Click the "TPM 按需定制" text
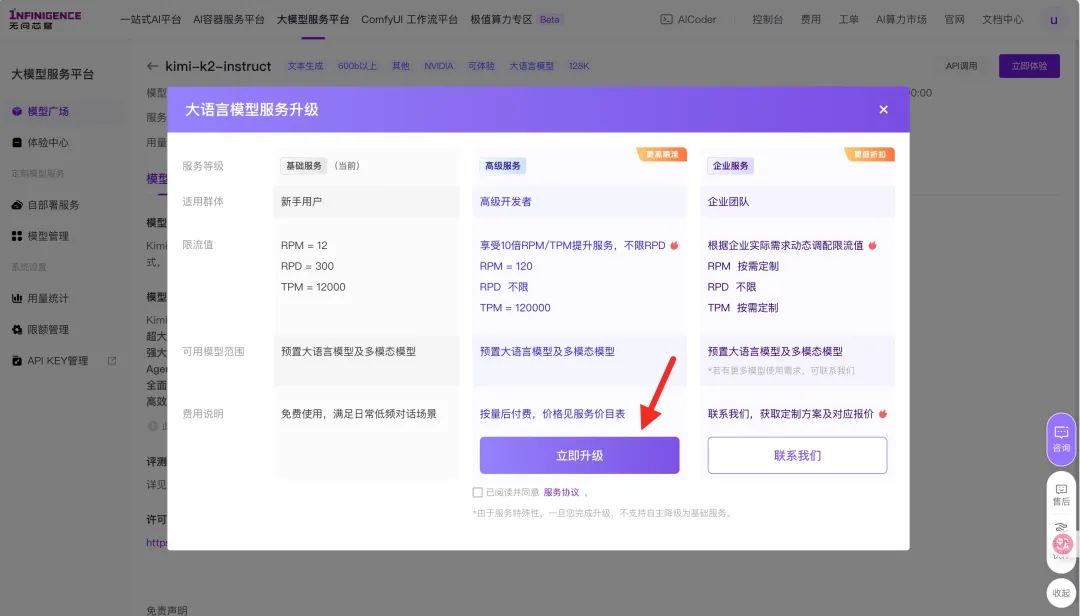Screen dimensions: 1080x616 tap(742, 307)
